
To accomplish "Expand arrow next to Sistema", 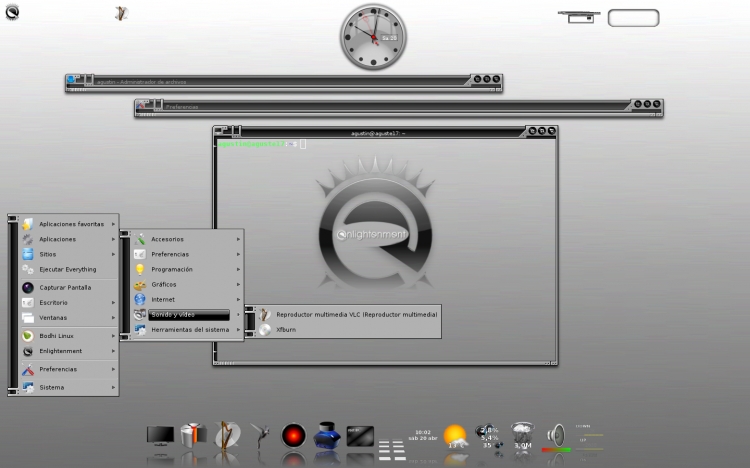I will click(x=113, y=387).
